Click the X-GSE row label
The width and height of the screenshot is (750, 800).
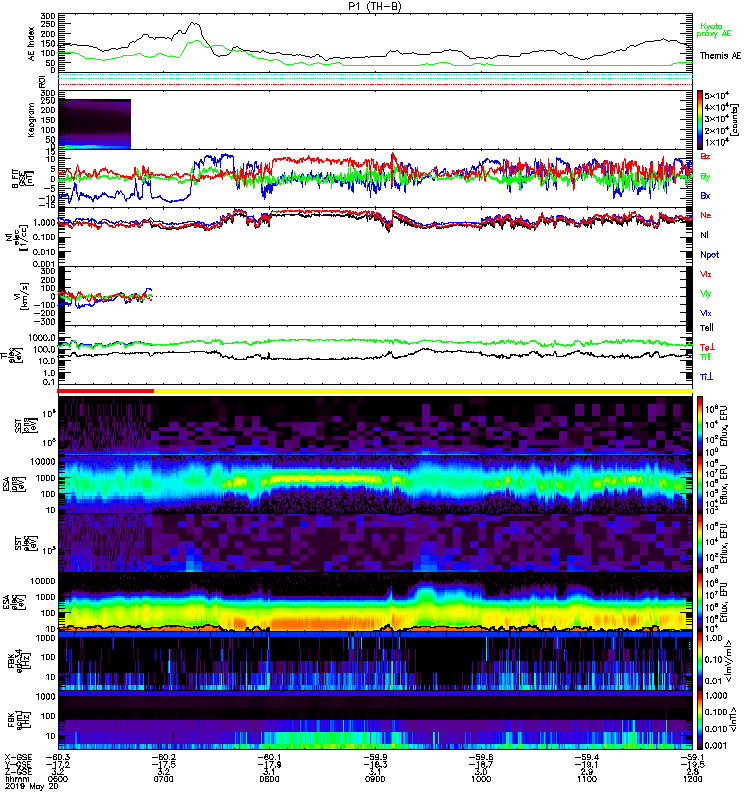pos(18,758)
